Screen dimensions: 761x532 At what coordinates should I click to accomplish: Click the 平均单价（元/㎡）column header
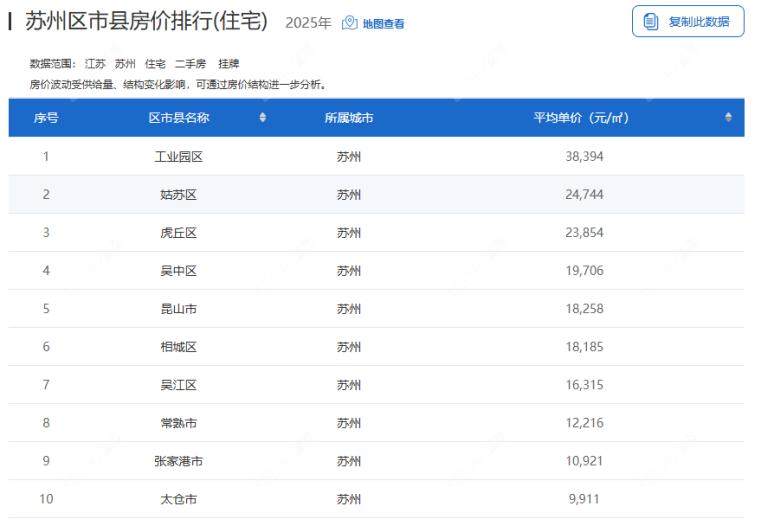tap(581, 118)
